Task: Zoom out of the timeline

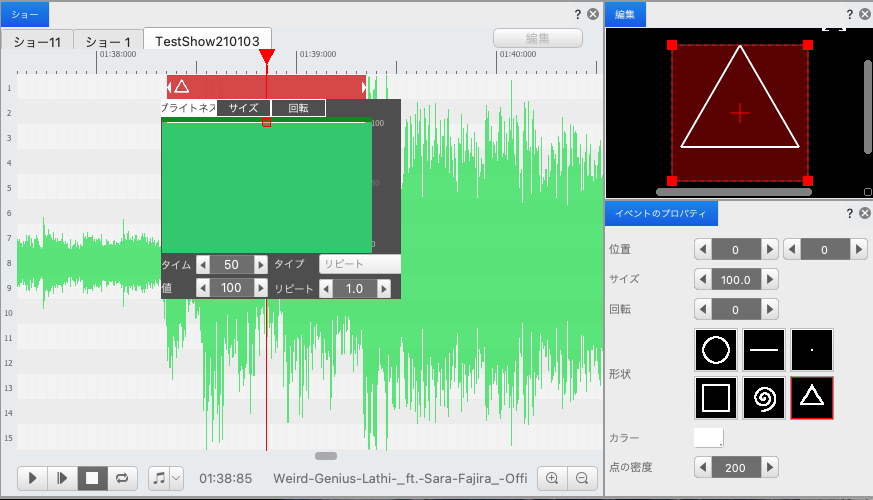Action: point(579,478)
